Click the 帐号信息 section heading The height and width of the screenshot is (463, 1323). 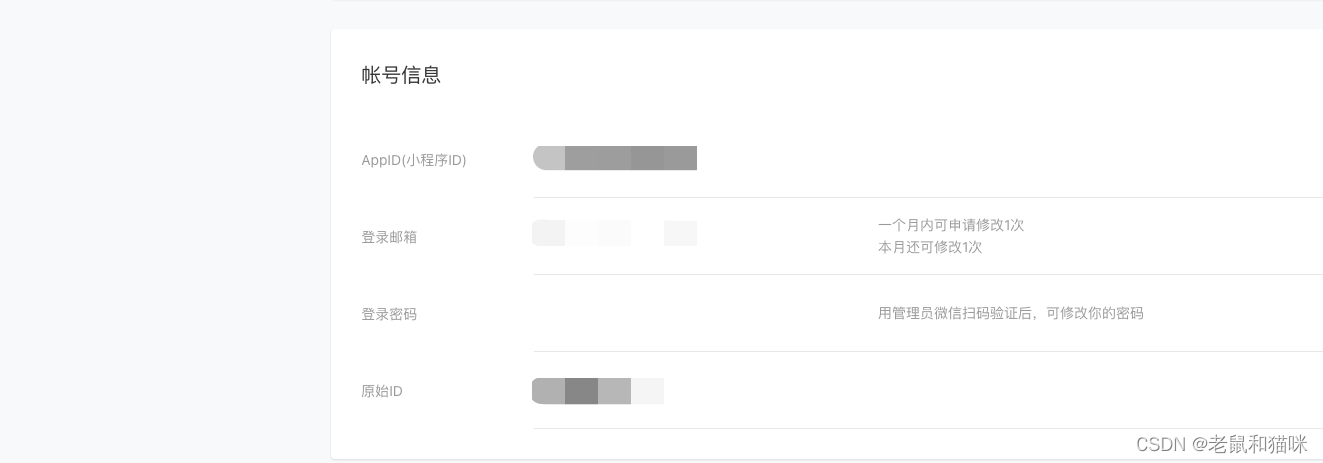(401, 75)
